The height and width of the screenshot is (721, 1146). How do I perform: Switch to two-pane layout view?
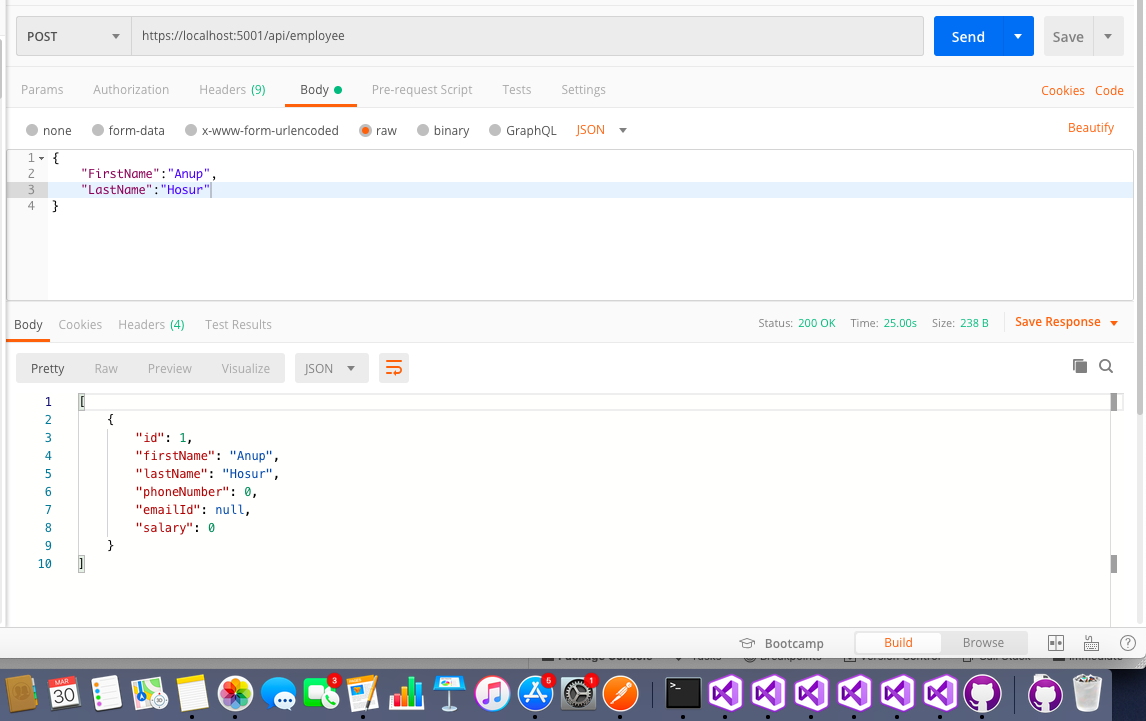[x=1055, y=643]
